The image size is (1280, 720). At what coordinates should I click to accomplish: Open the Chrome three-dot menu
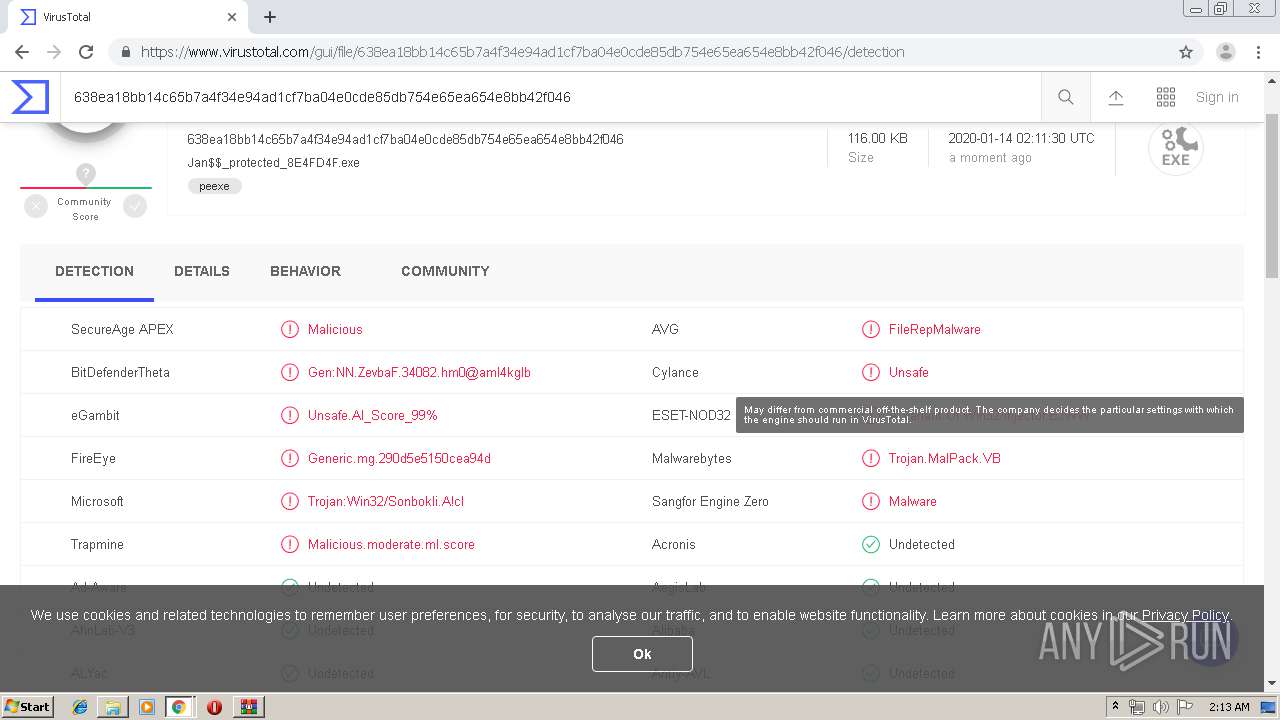(1258, 52)
